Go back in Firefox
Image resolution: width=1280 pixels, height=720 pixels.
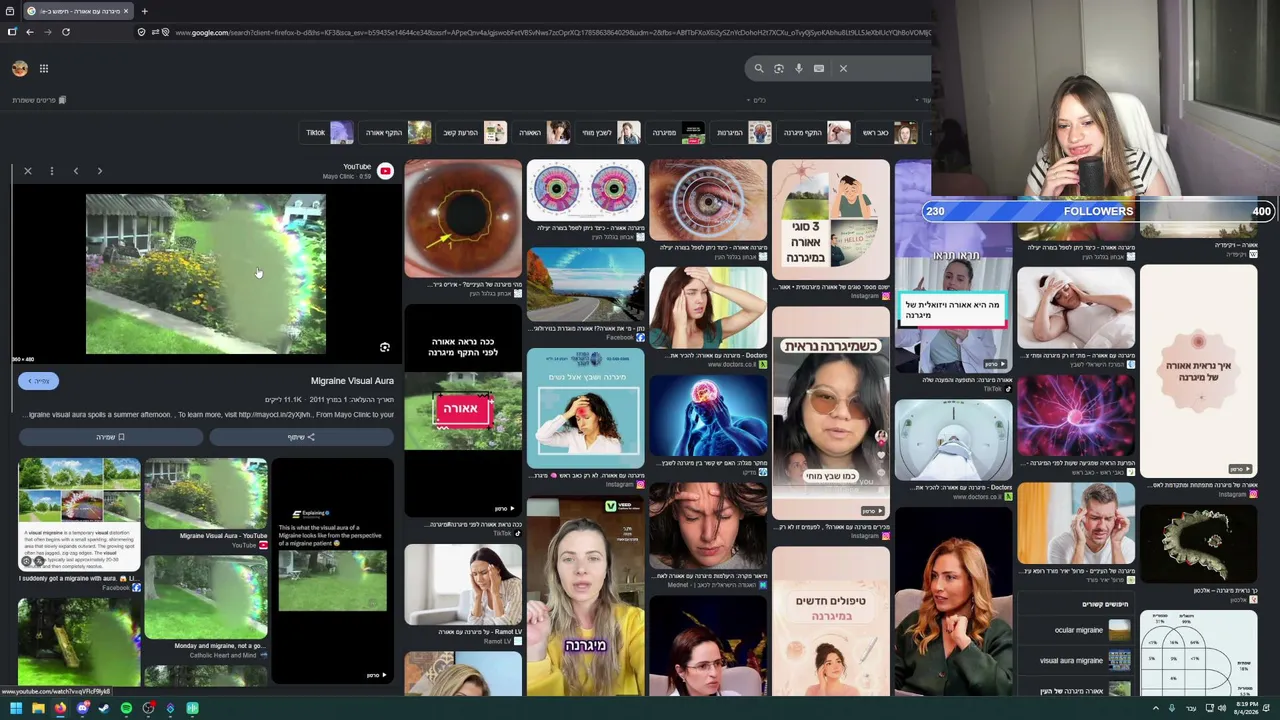click(30, 32)
